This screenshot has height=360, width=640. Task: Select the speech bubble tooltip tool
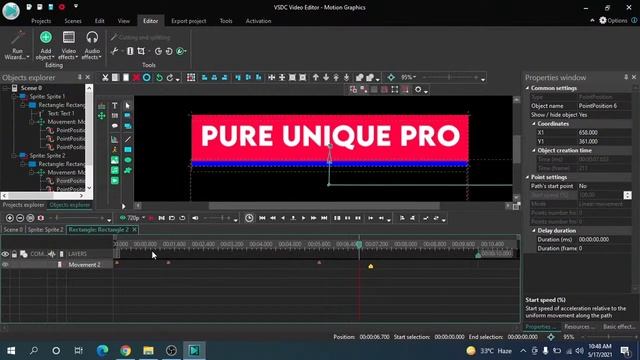point(115,126)
